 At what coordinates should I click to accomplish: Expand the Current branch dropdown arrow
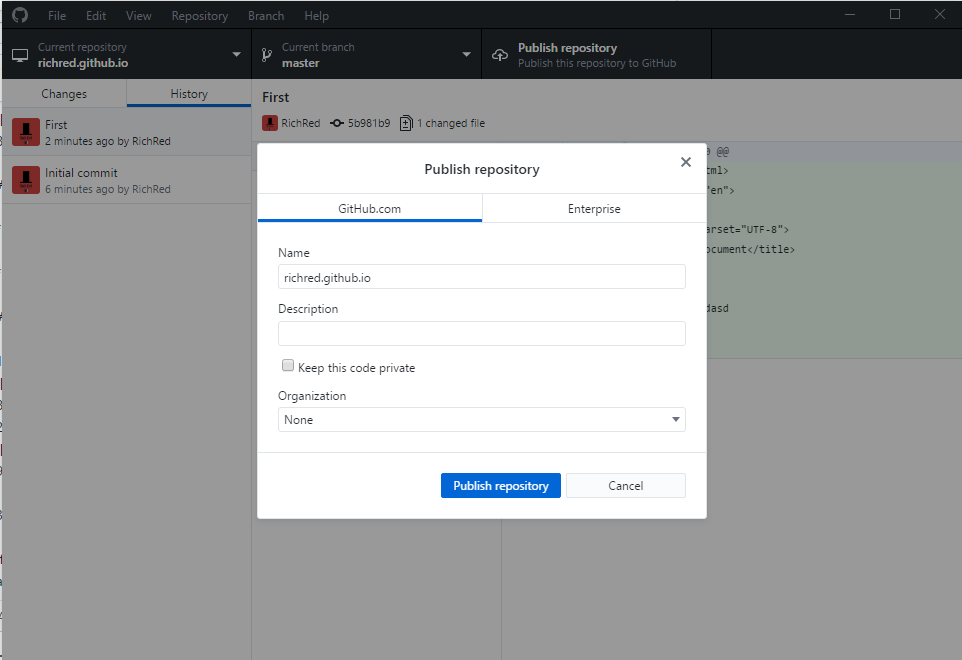click(x=466, y=55)
